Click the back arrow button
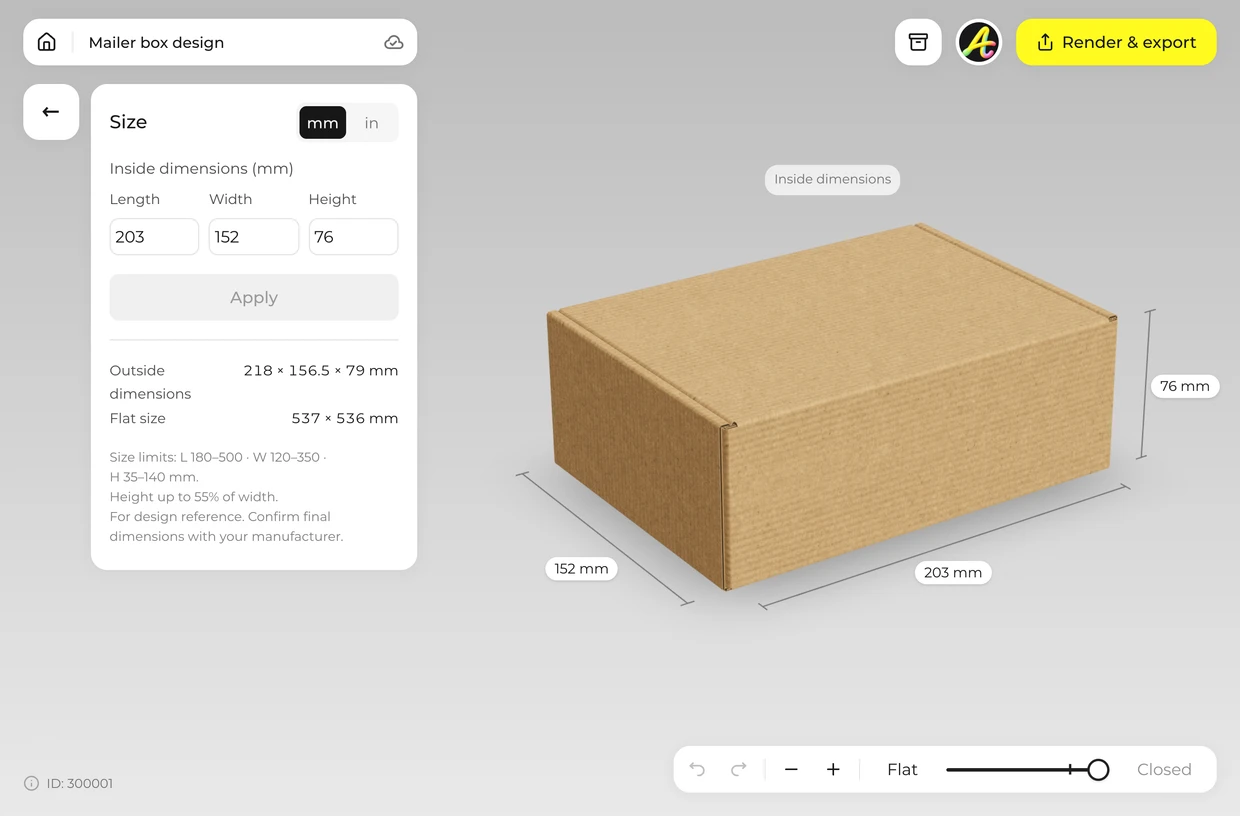 tap(51, 112)
